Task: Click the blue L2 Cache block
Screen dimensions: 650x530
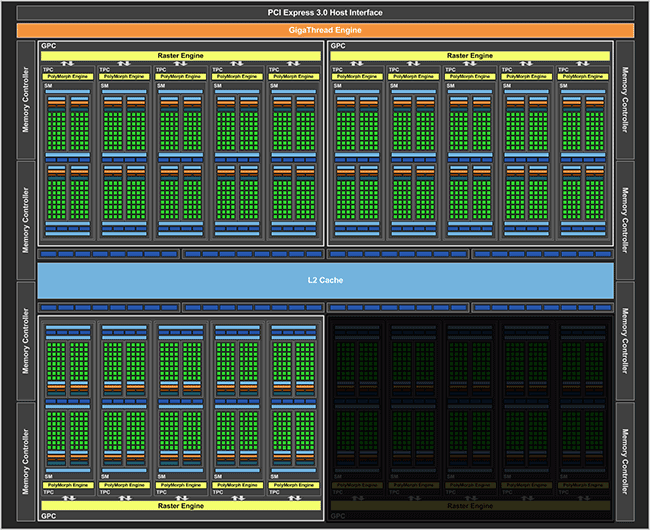Action: coord(324,280)
